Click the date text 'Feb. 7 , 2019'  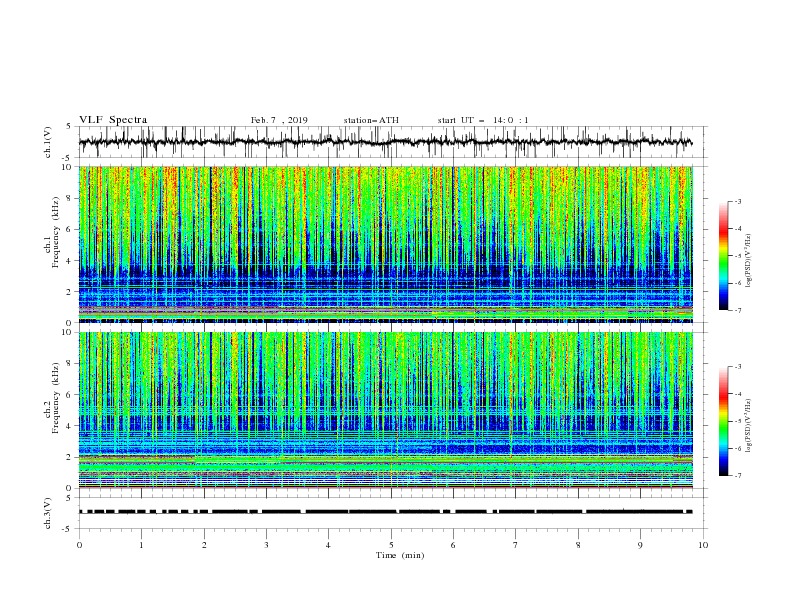[x=279, y=120]
